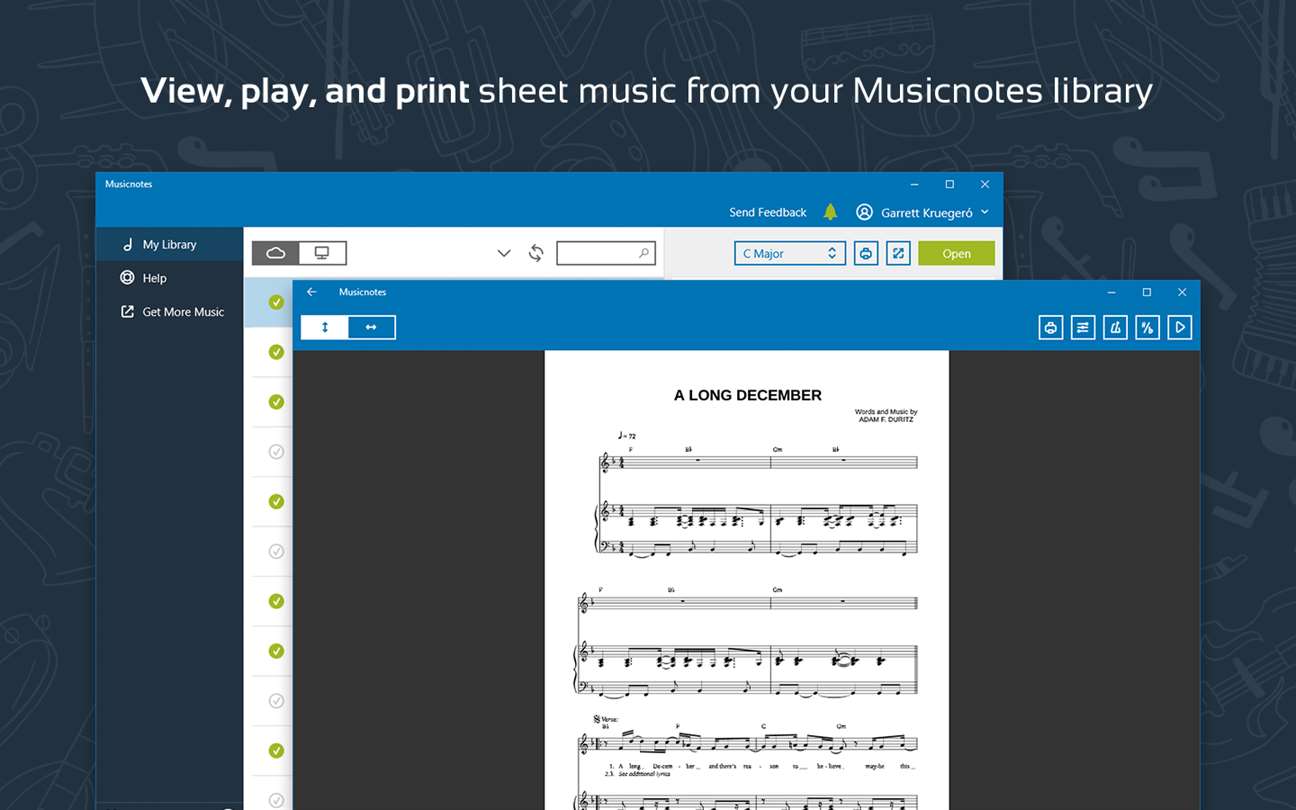Go back with the arrow next to Musicnotes
Screen dimensions: 1296x810
312,292
